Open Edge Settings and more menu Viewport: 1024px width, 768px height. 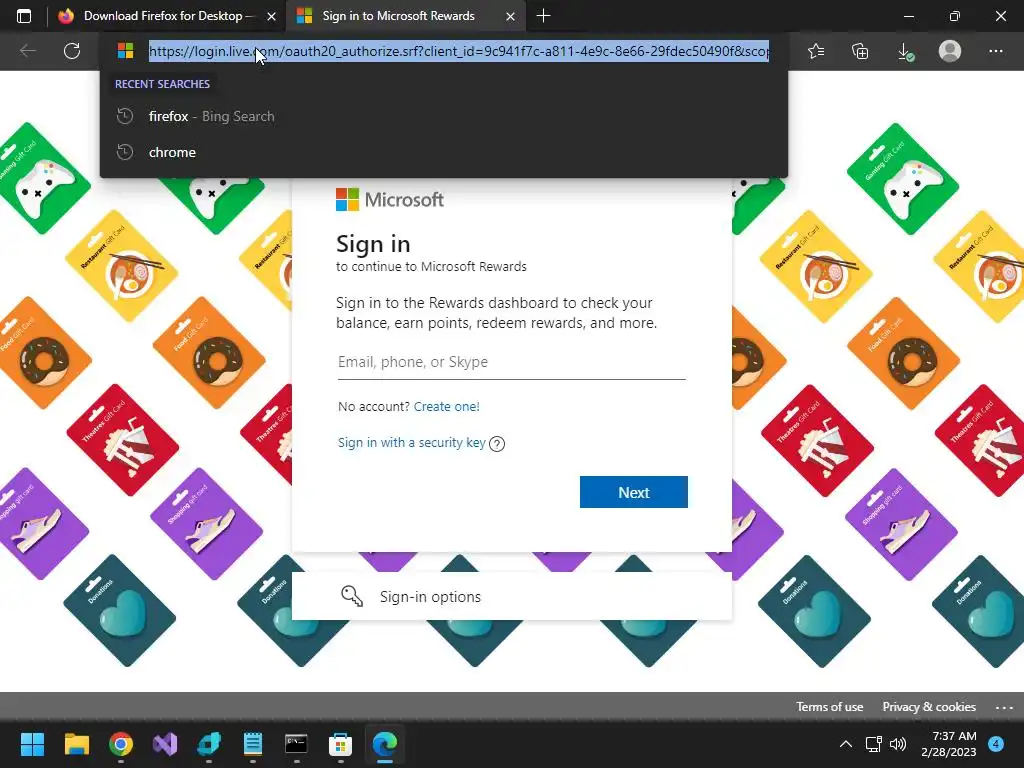pos(995,51)
